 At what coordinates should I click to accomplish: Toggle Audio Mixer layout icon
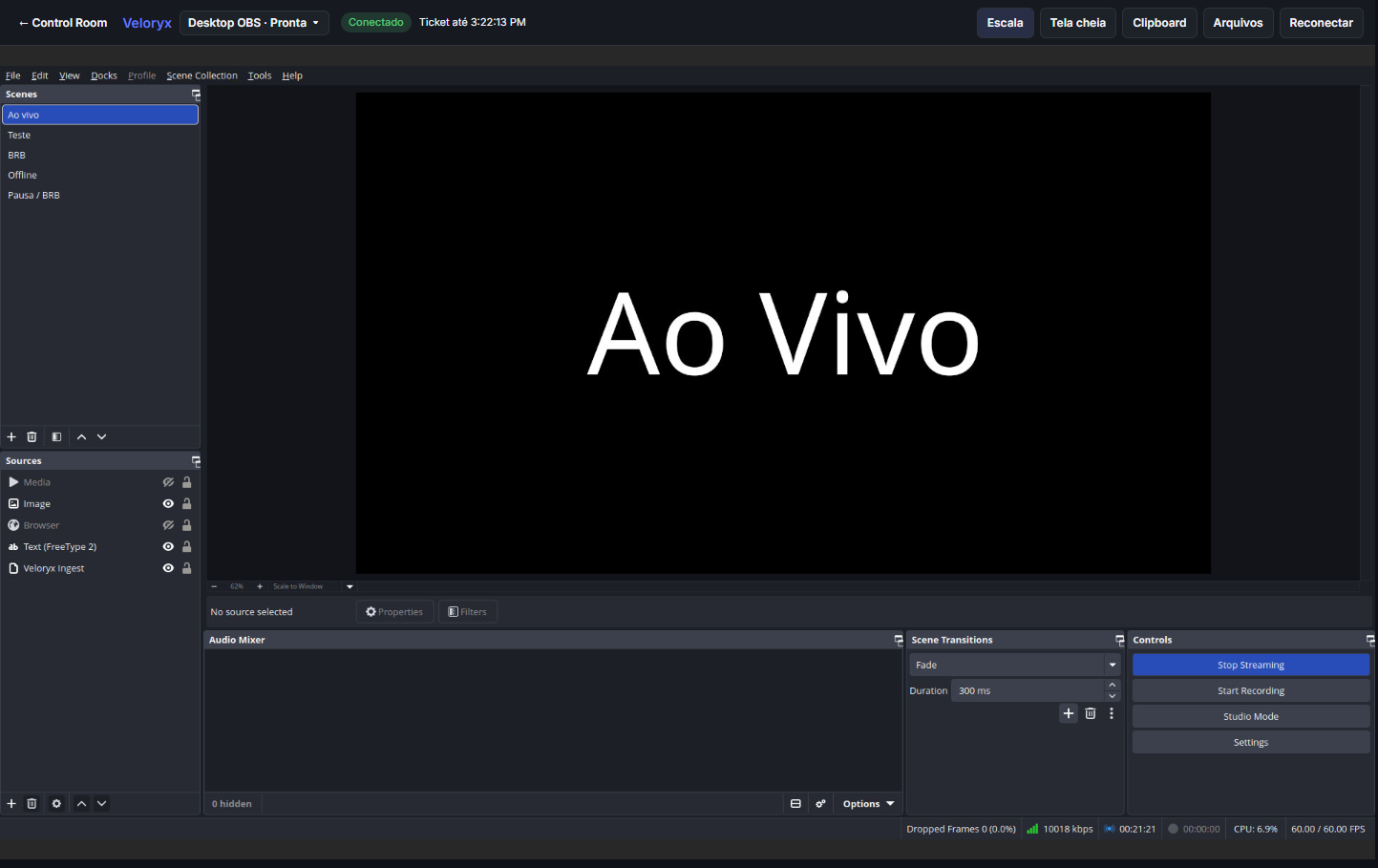pyautogui.click(x=795, y=804)
